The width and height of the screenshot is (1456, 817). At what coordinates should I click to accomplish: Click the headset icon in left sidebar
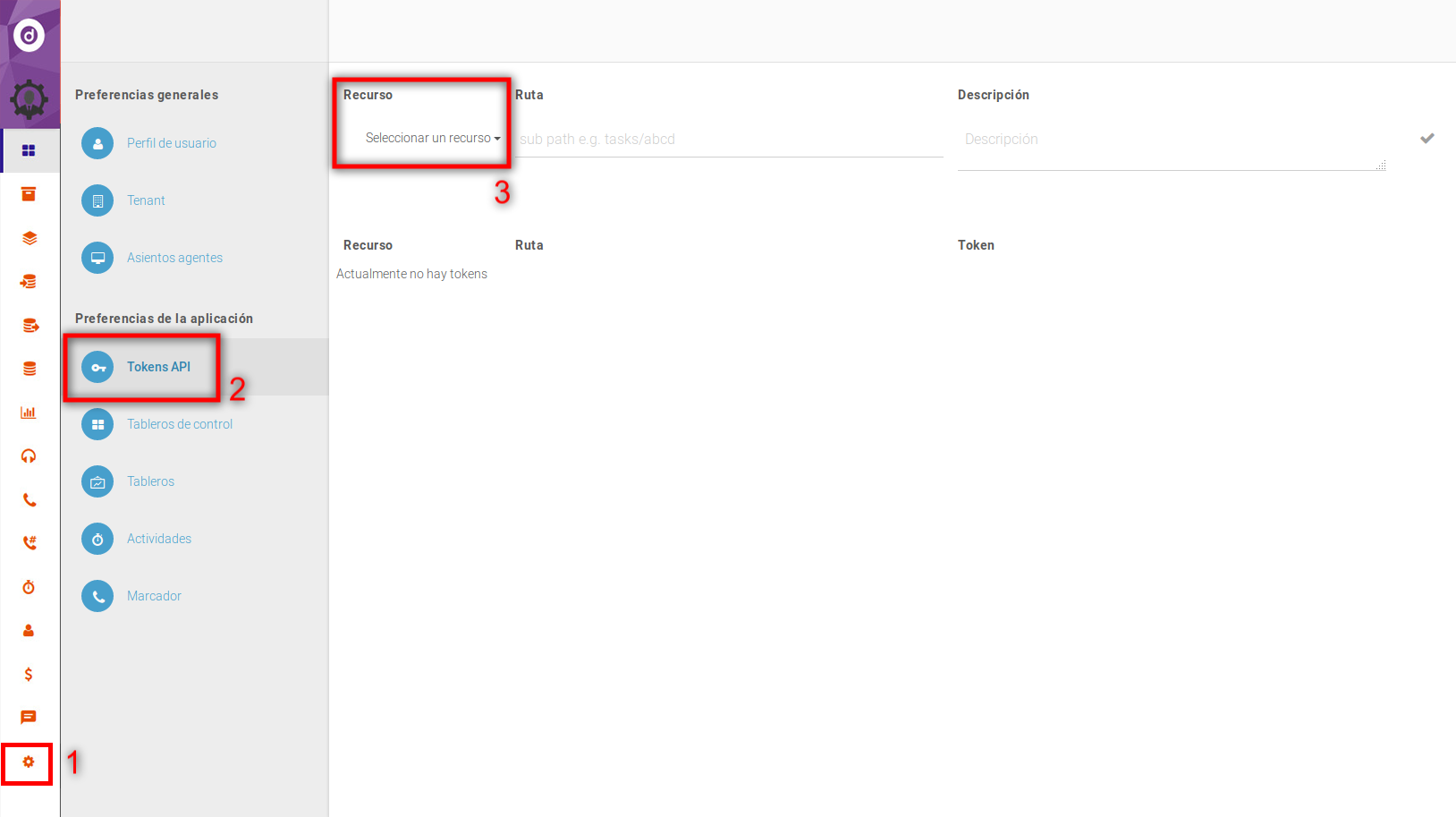[29, 456]
